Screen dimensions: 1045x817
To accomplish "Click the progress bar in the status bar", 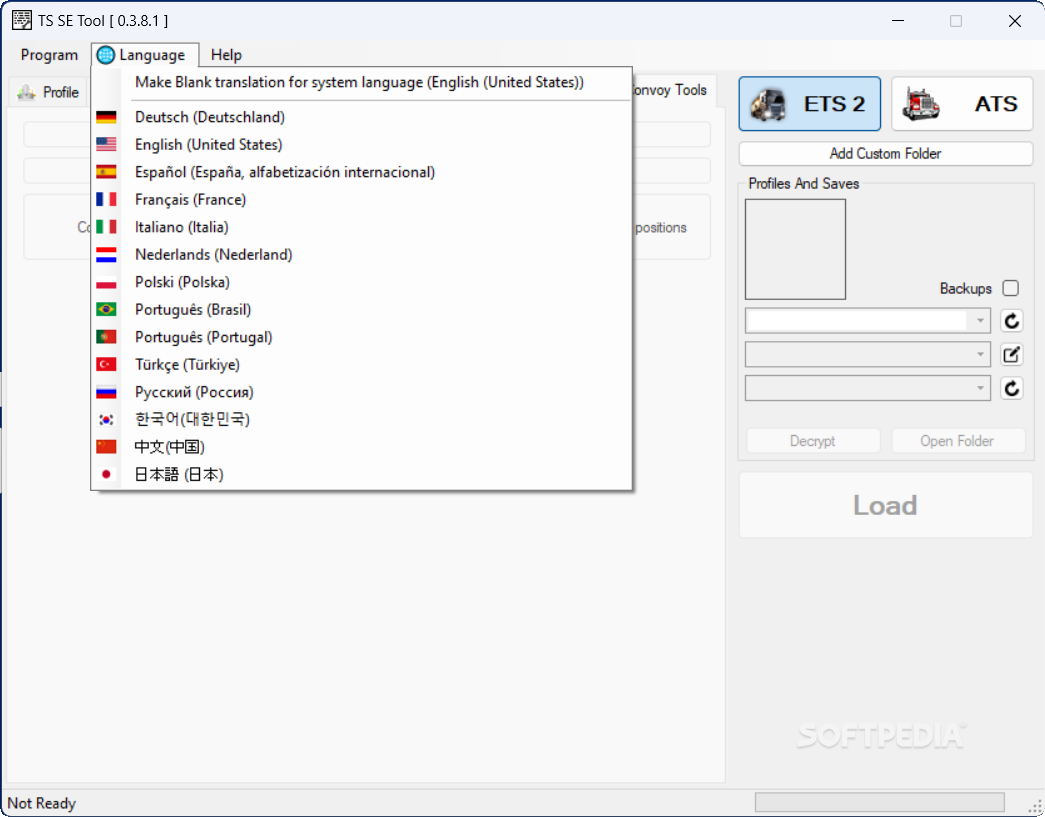I will pos(879,802).
